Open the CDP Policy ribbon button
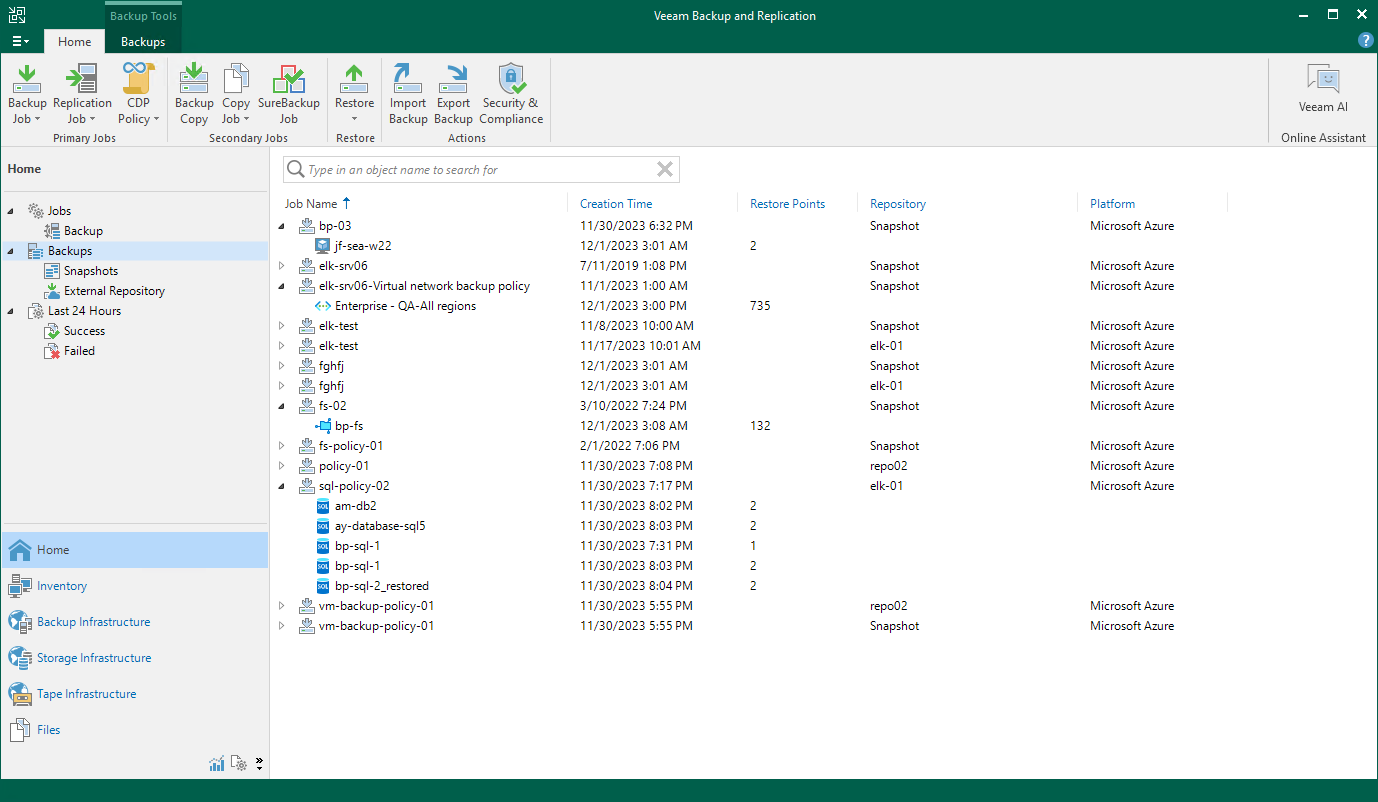Image resolution: width=1378 pixels, height=802 pixels. click(x=139, y=93)
